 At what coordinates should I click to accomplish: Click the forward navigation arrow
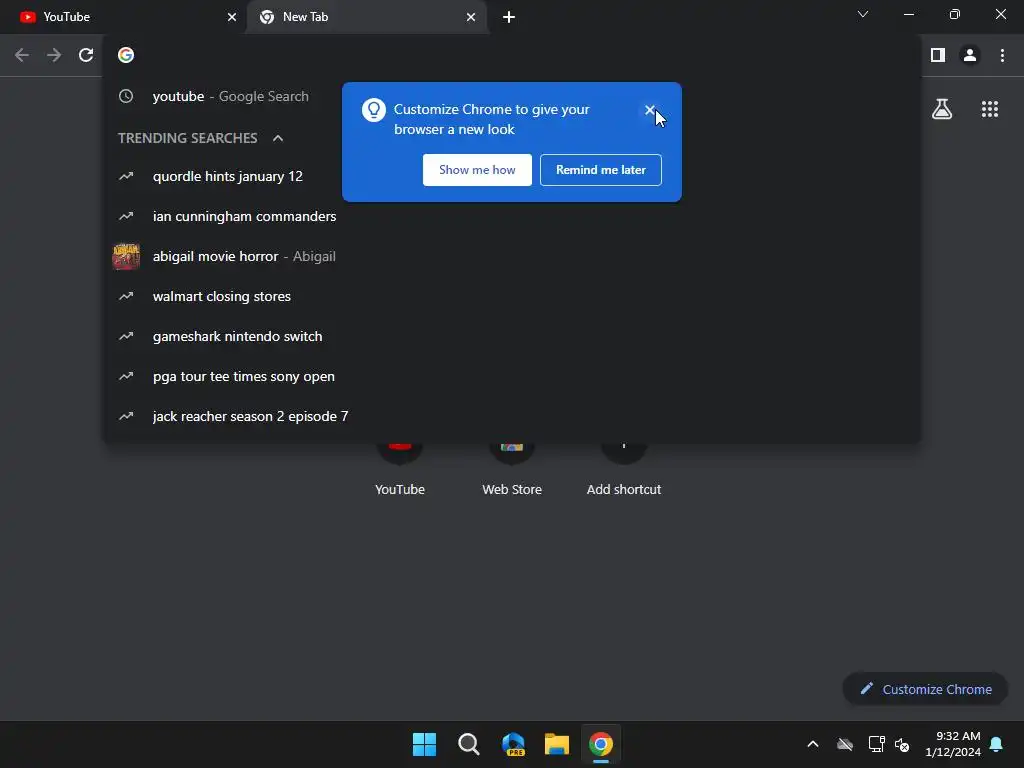point(54,56)
